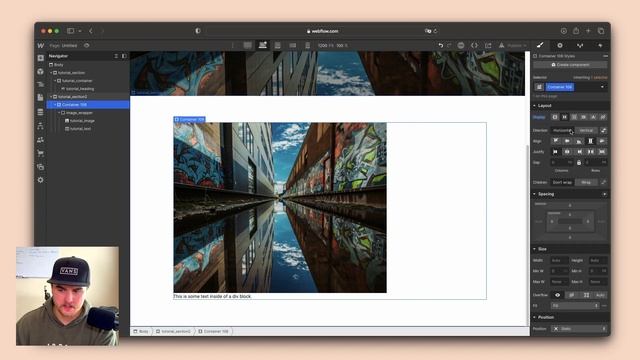Image resolution: width=640 pixels, height=360 pixels.
Task: Switch to the Interactions lightning tab
Action: [600, 45]
